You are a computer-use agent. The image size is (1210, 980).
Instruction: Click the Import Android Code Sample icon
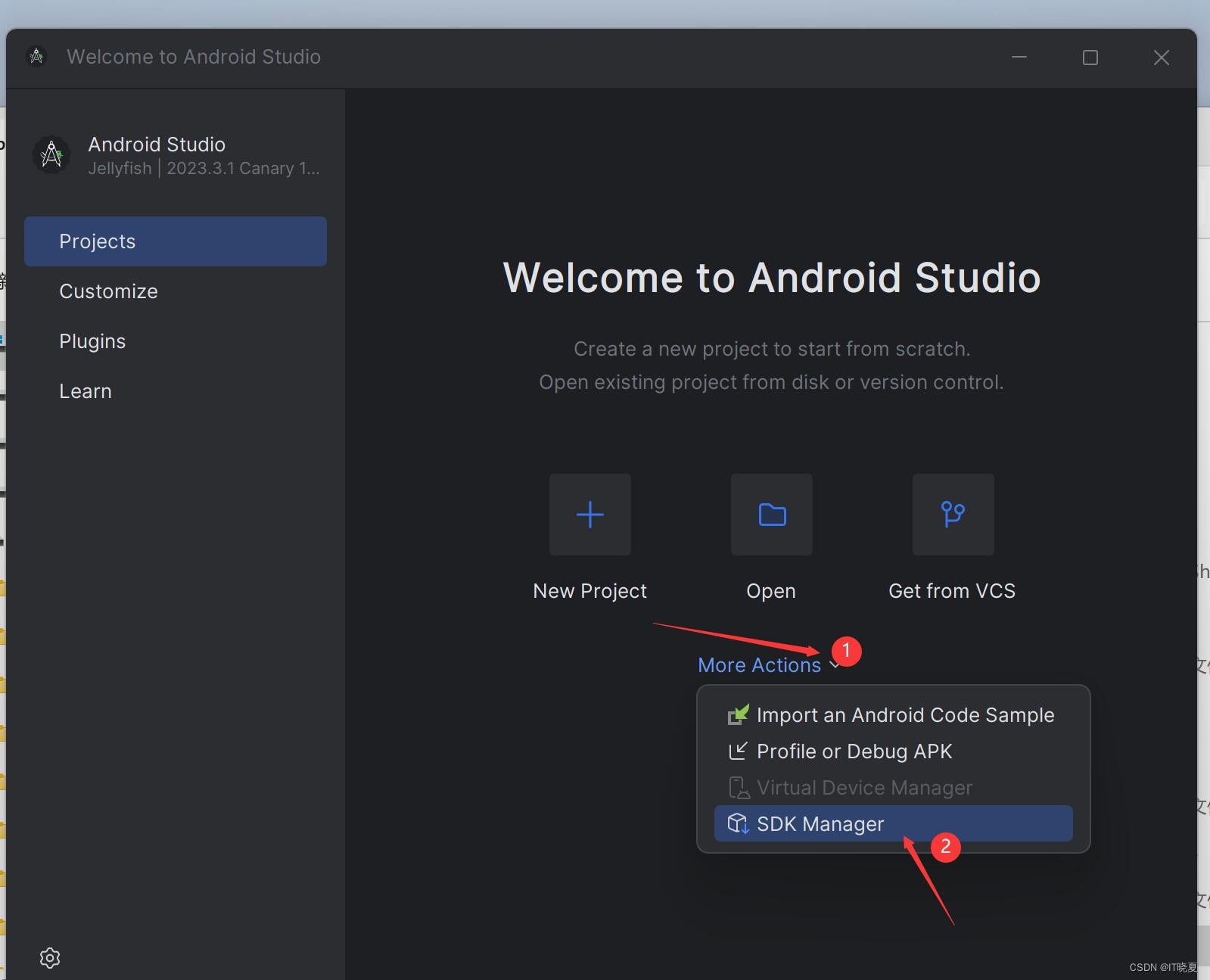[738, 715]
